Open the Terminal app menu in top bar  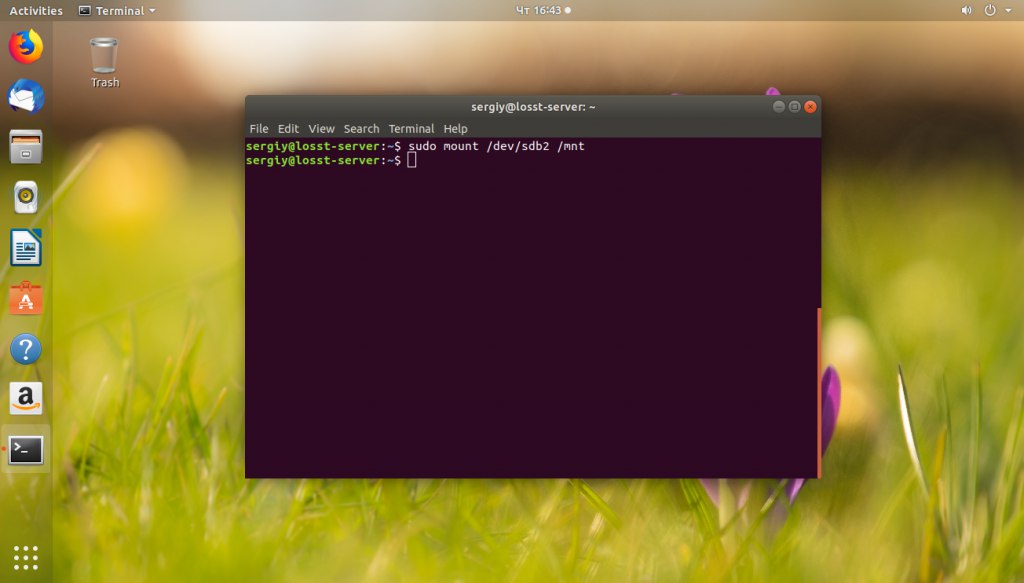(117, 10)
